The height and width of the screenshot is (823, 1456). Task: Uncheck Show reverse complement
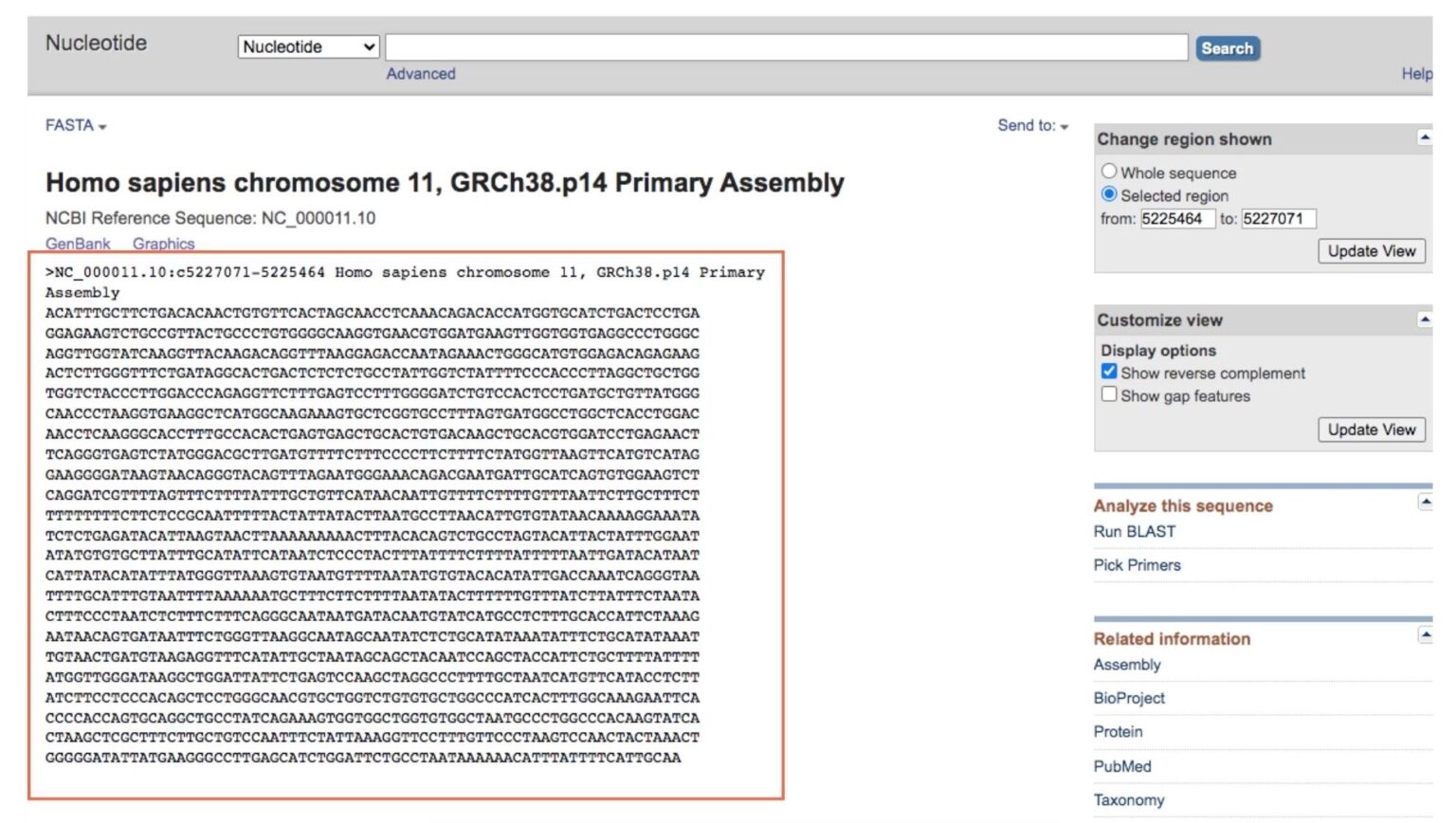tap(1109, 373)
